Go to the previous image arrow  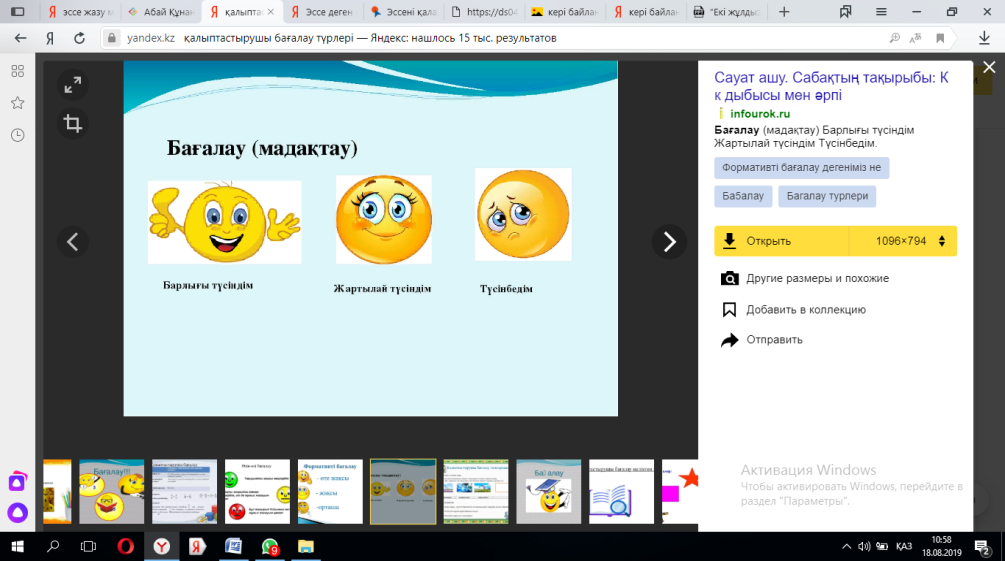pos(72,241)
